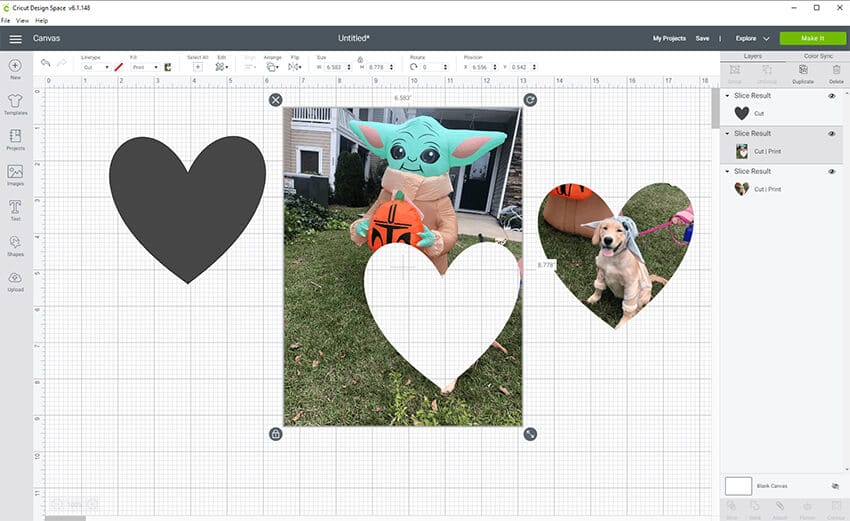Select the black heart Cut layer

[781, 114]
